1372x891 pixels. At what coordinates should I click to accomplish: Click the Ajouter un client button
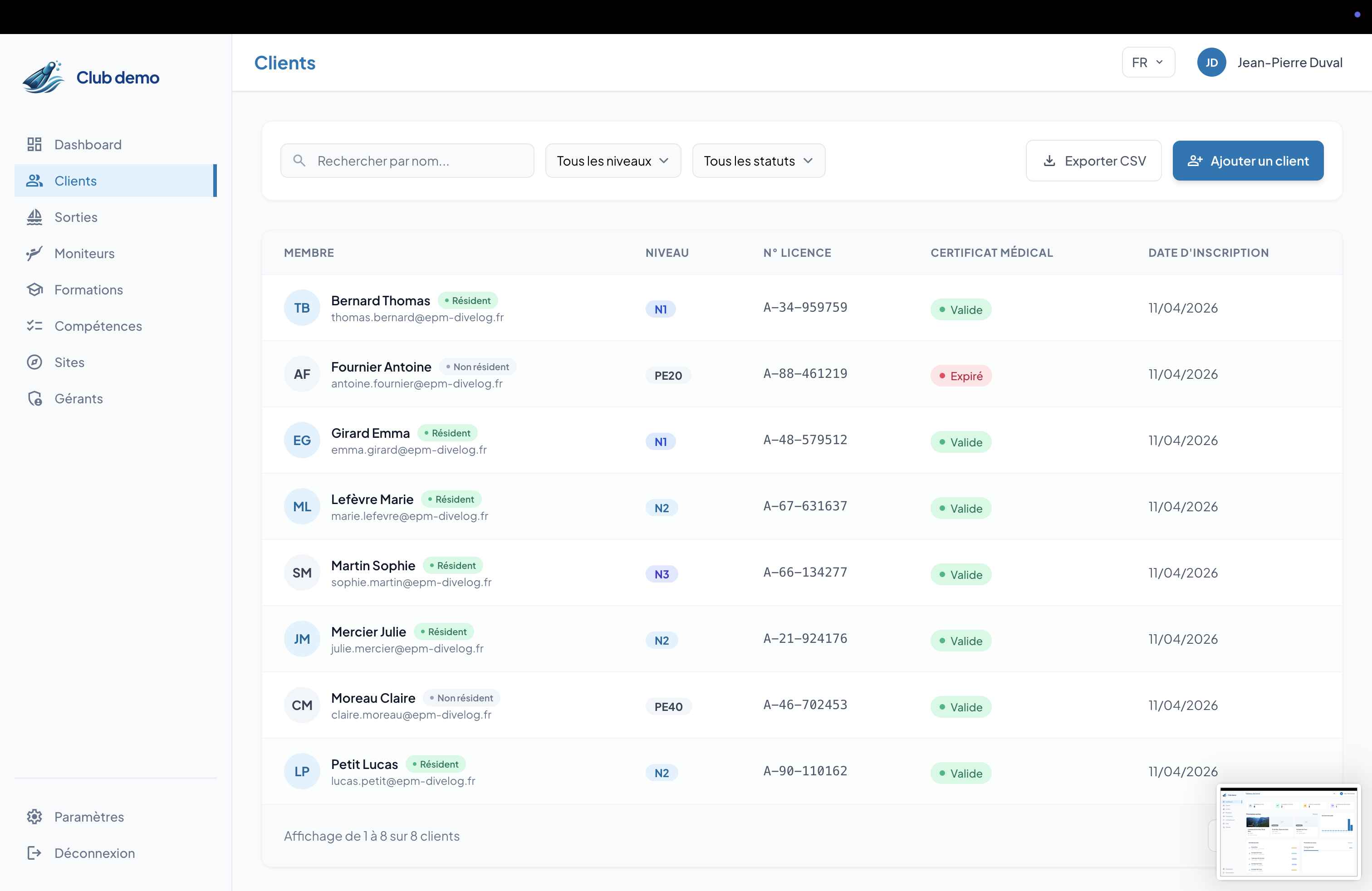click(x=1248, y=161)
